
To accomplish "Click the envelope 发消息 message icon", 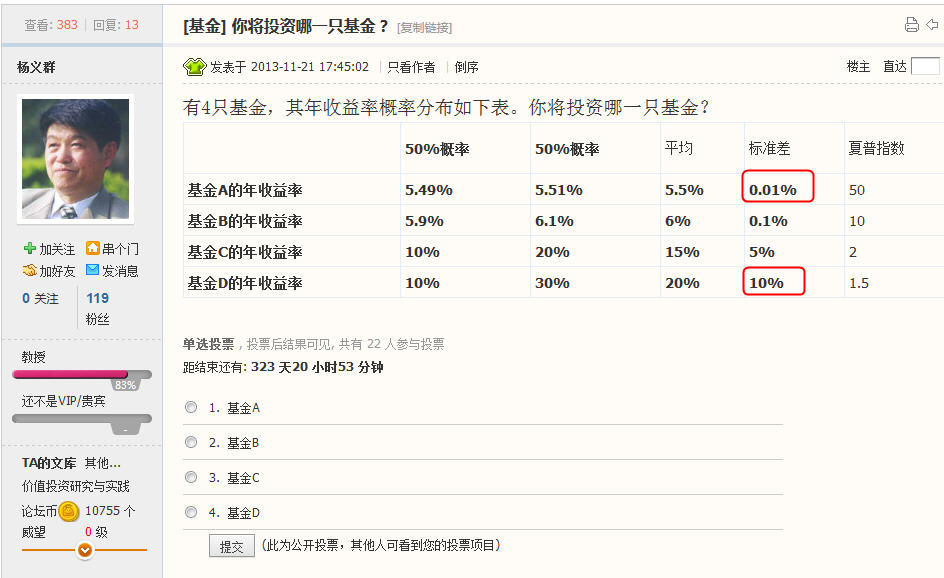I will (x=93, y=271).
